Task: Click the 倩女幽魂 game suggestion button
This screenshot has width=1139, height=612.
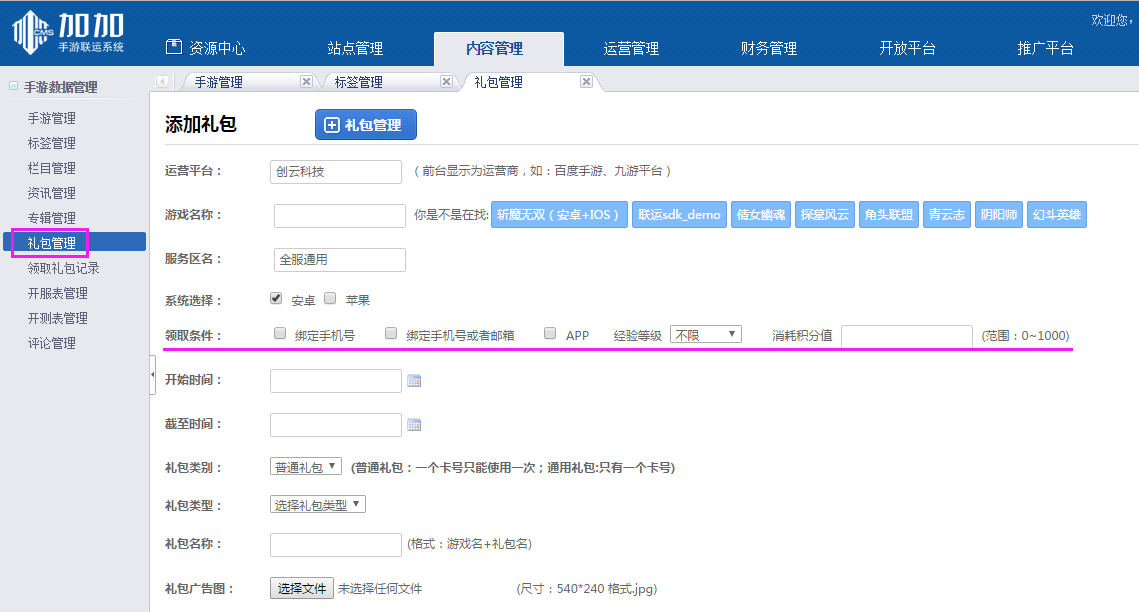Action: point(761,214)
